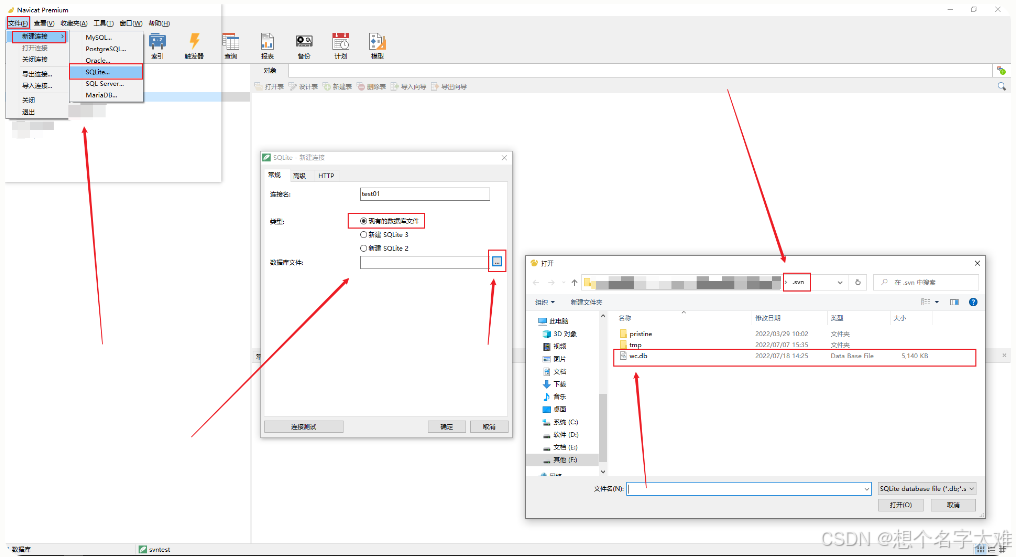The height and width of the screenshot is (557, 1016).
Task: Choose MySQL... from new connection submenu
Action: [106, 38]
